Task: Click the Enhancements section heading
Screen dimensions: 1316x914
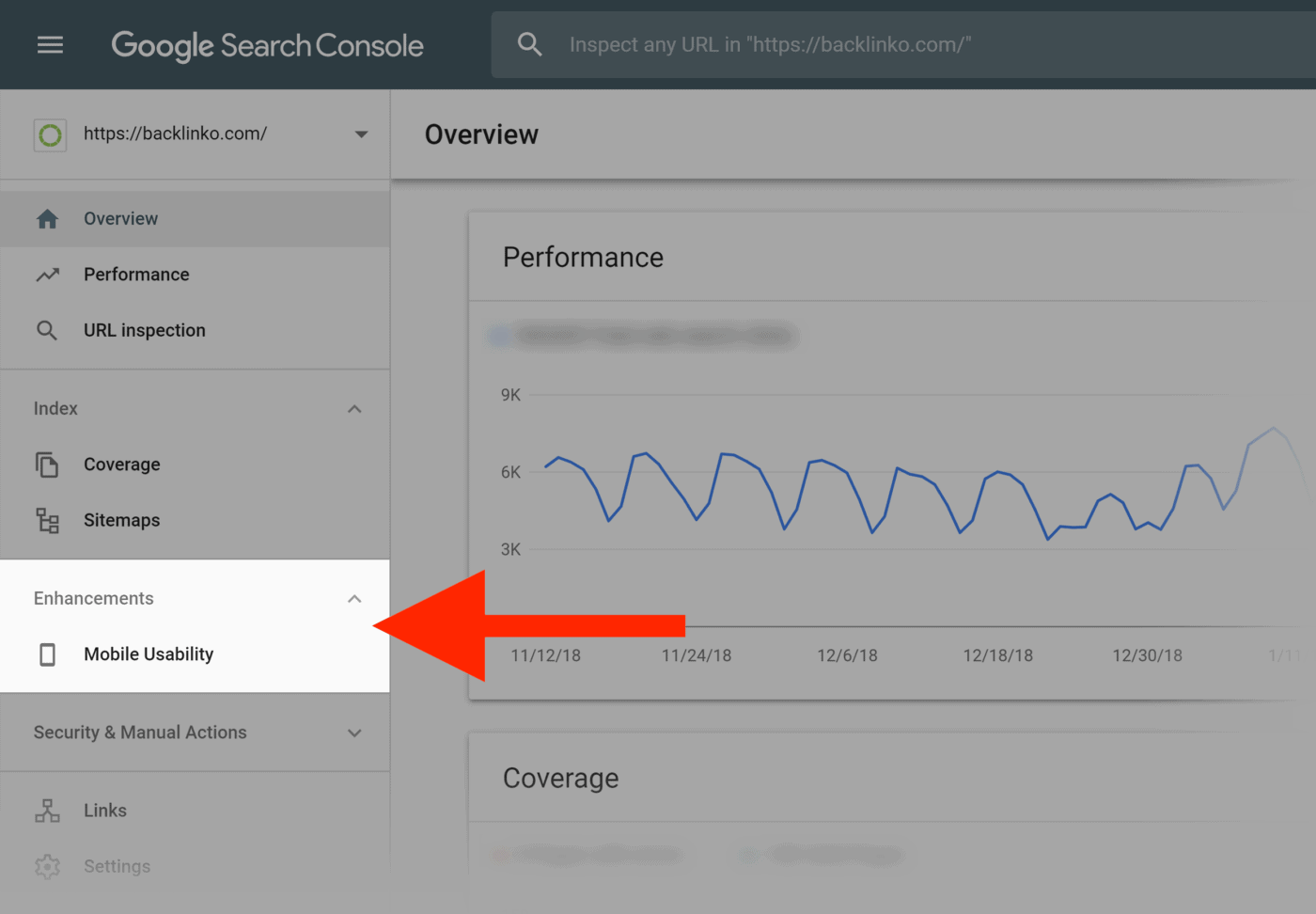Action: 93,598
